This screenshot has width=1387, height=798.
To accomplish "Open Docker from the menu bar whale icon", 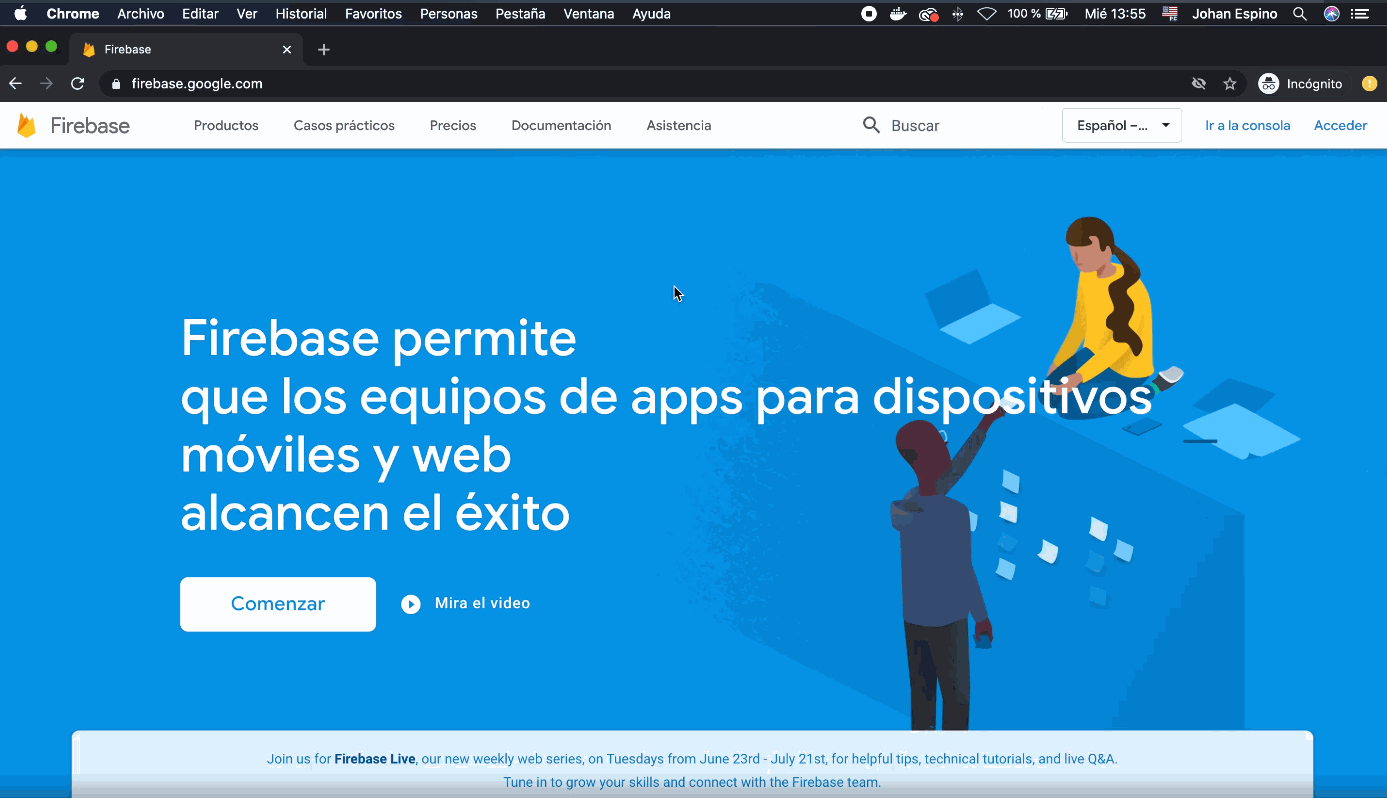I will click(898, 13).
